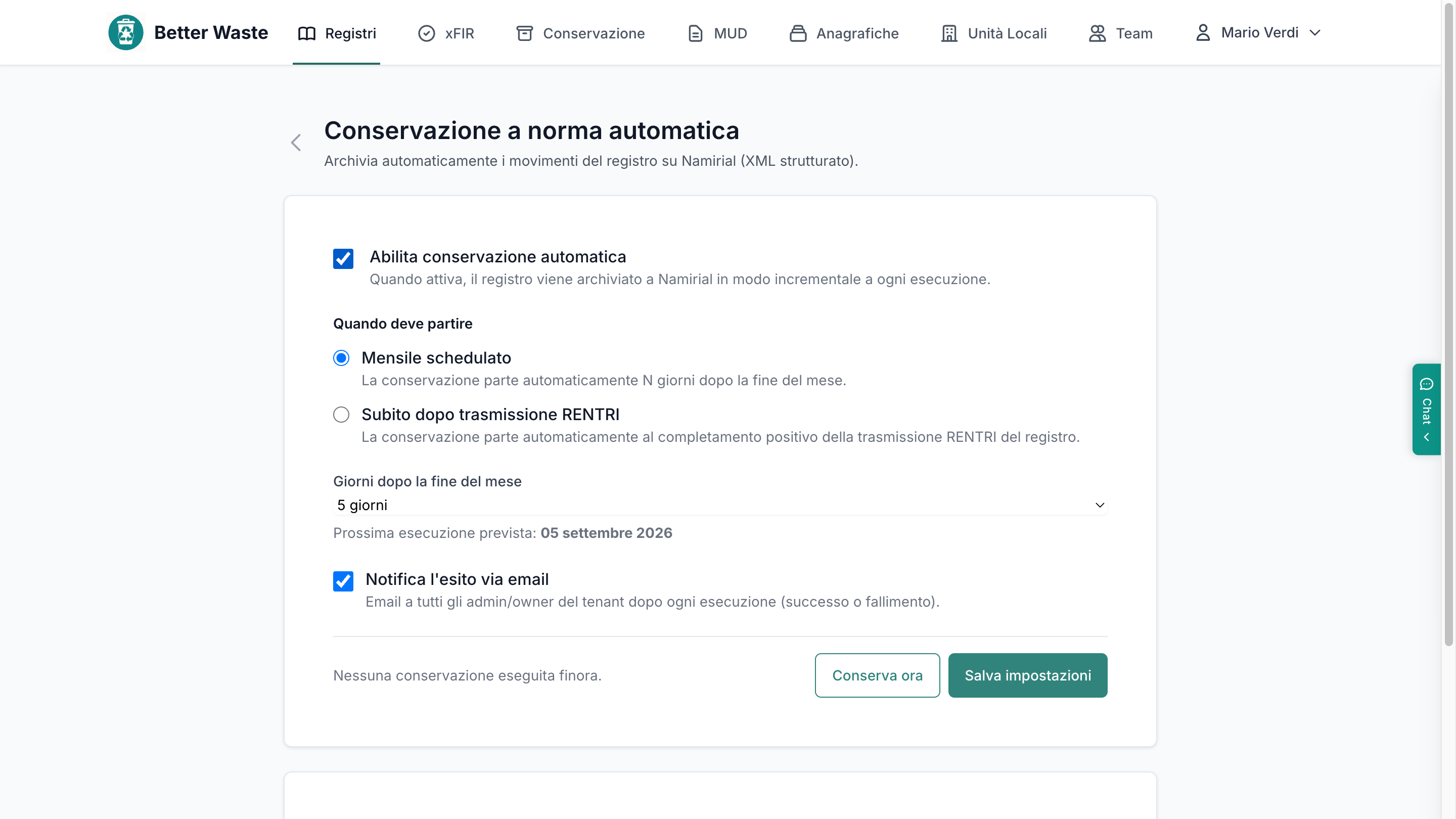The image size is (1456, 819).
Task: Open the xFIR menu item
Action: click(x=446, y=33)
